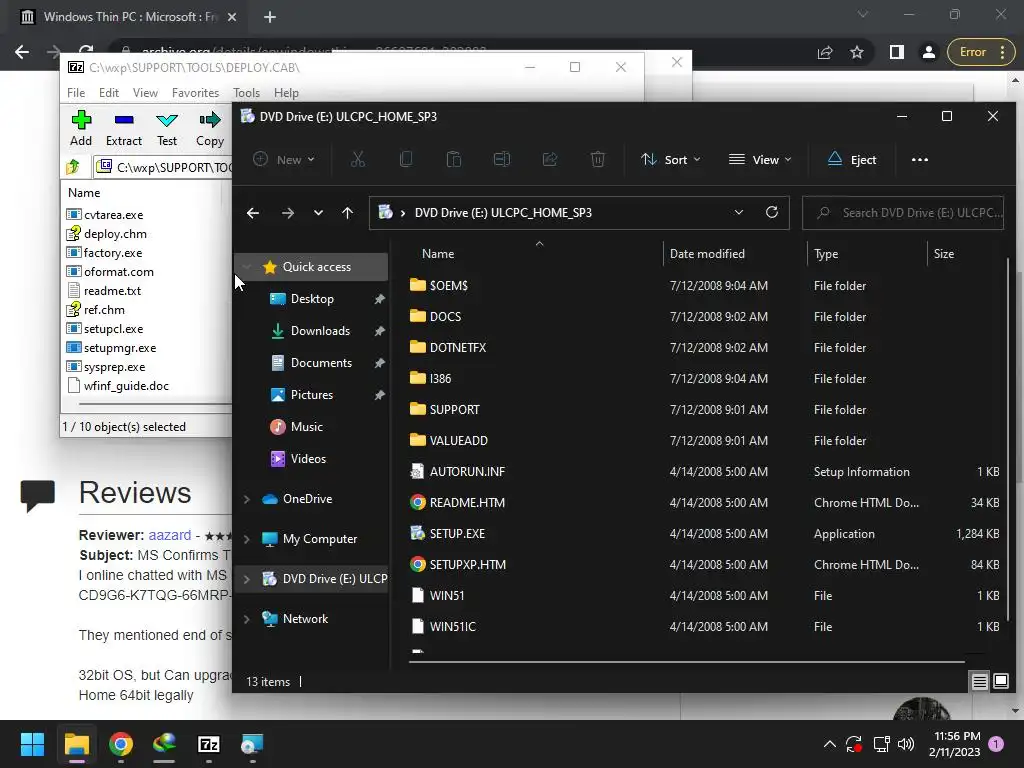Open recent locations dropdown arrow
The height and width of the screenshot is (768, 1024).
(318, 213)
